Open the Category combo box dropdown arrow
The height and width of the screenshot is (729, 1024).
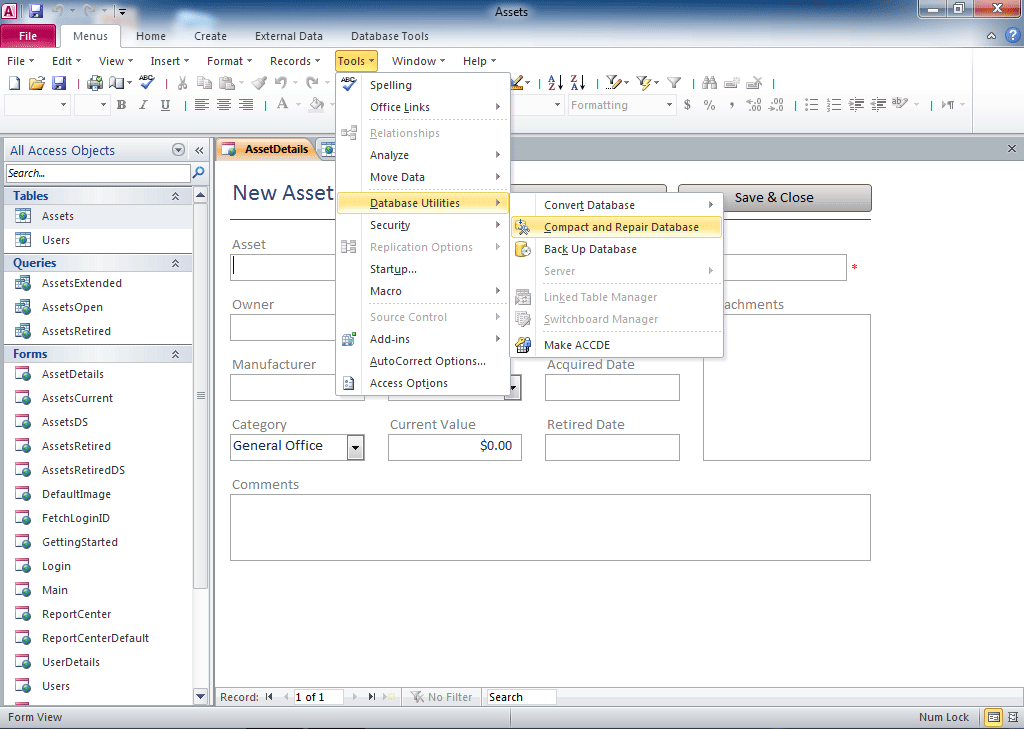click(355, 447)
